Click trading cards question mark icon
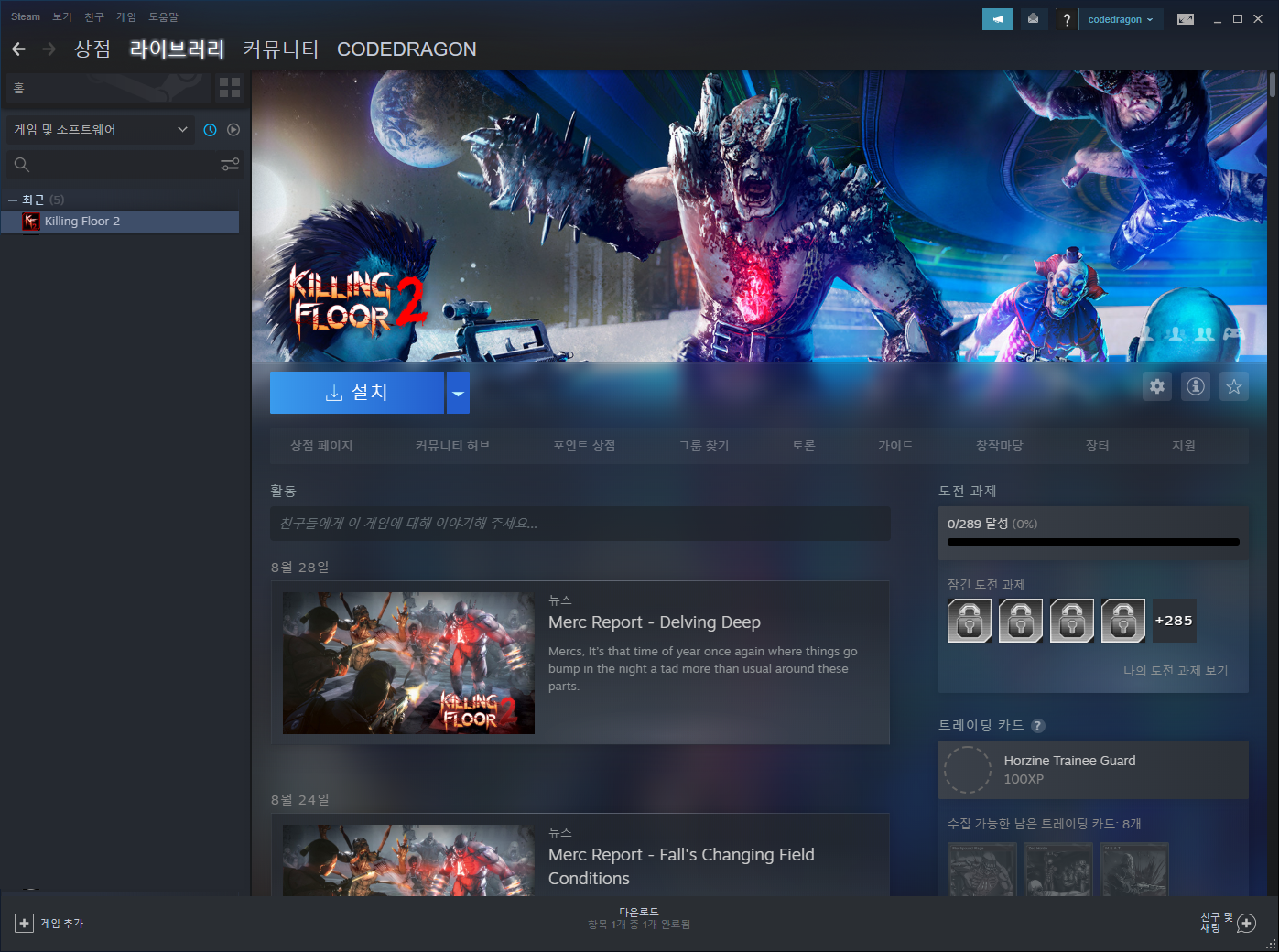This screenshot has height=952, width=1279. click(x=1037, y=726)
